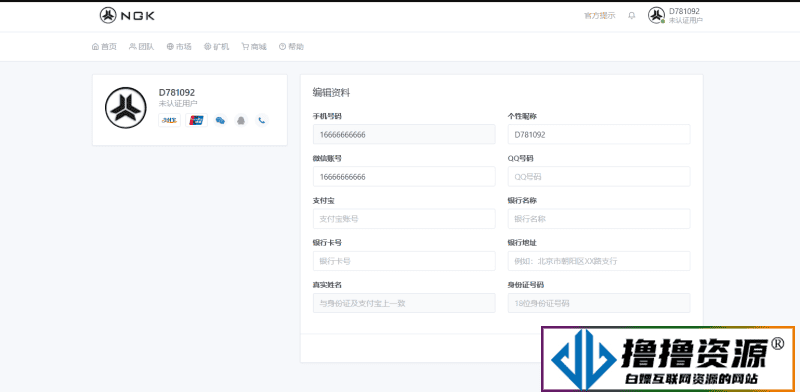Viewport: 800px width, 392px height.
Task: Click 未认证用户 text in profile card
Action: [x=178, y=103]
